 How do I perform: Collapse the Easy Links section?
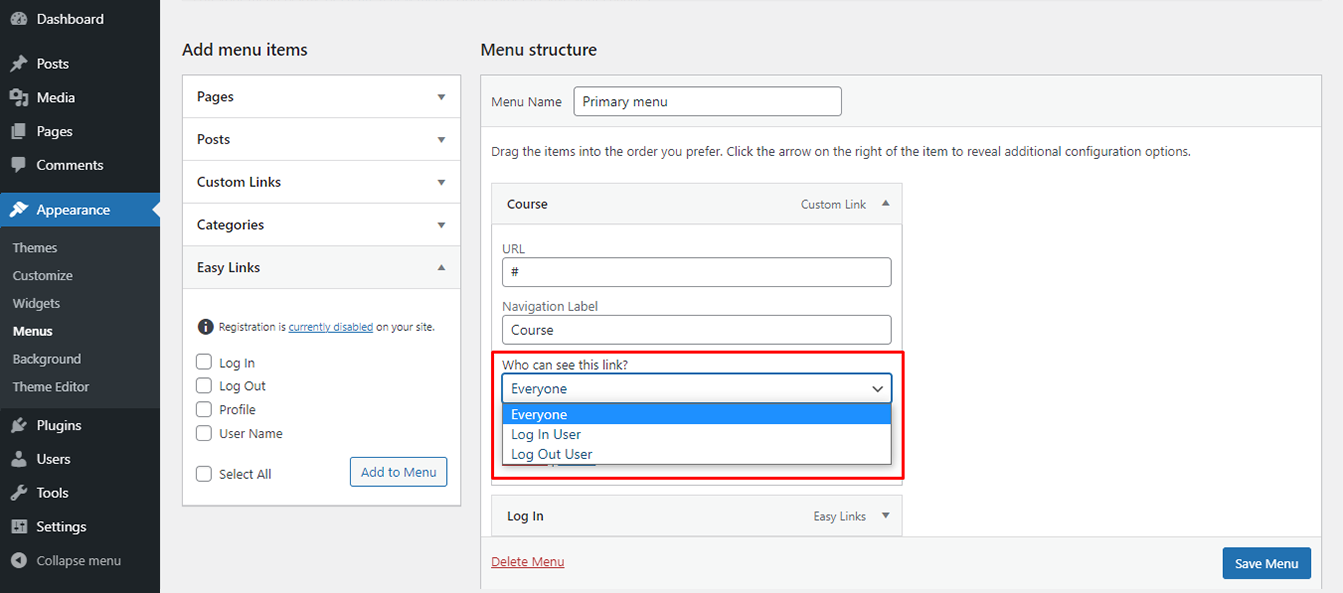(441, 268)
